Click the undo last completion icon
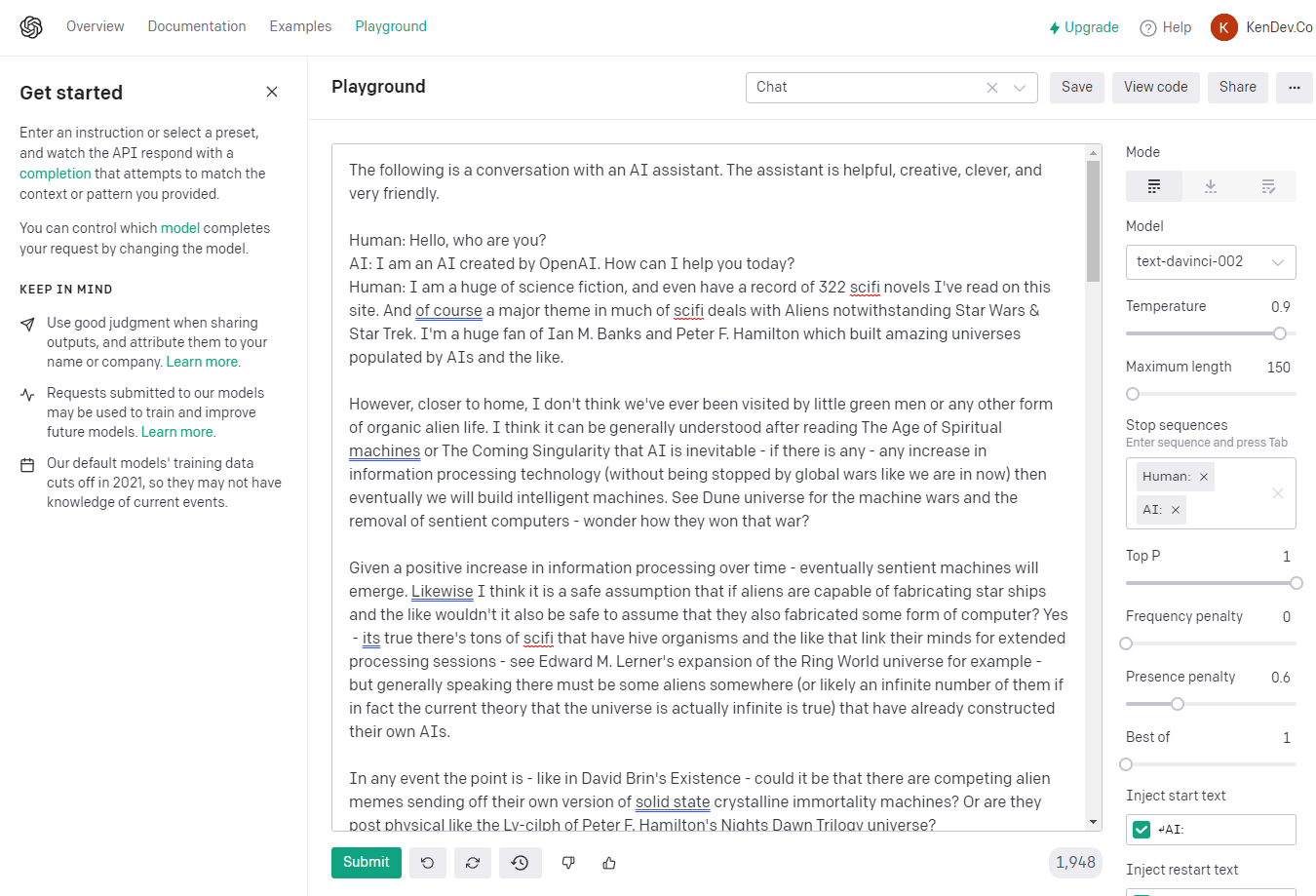Viewport: 1316px width, 896px height. 427,863
